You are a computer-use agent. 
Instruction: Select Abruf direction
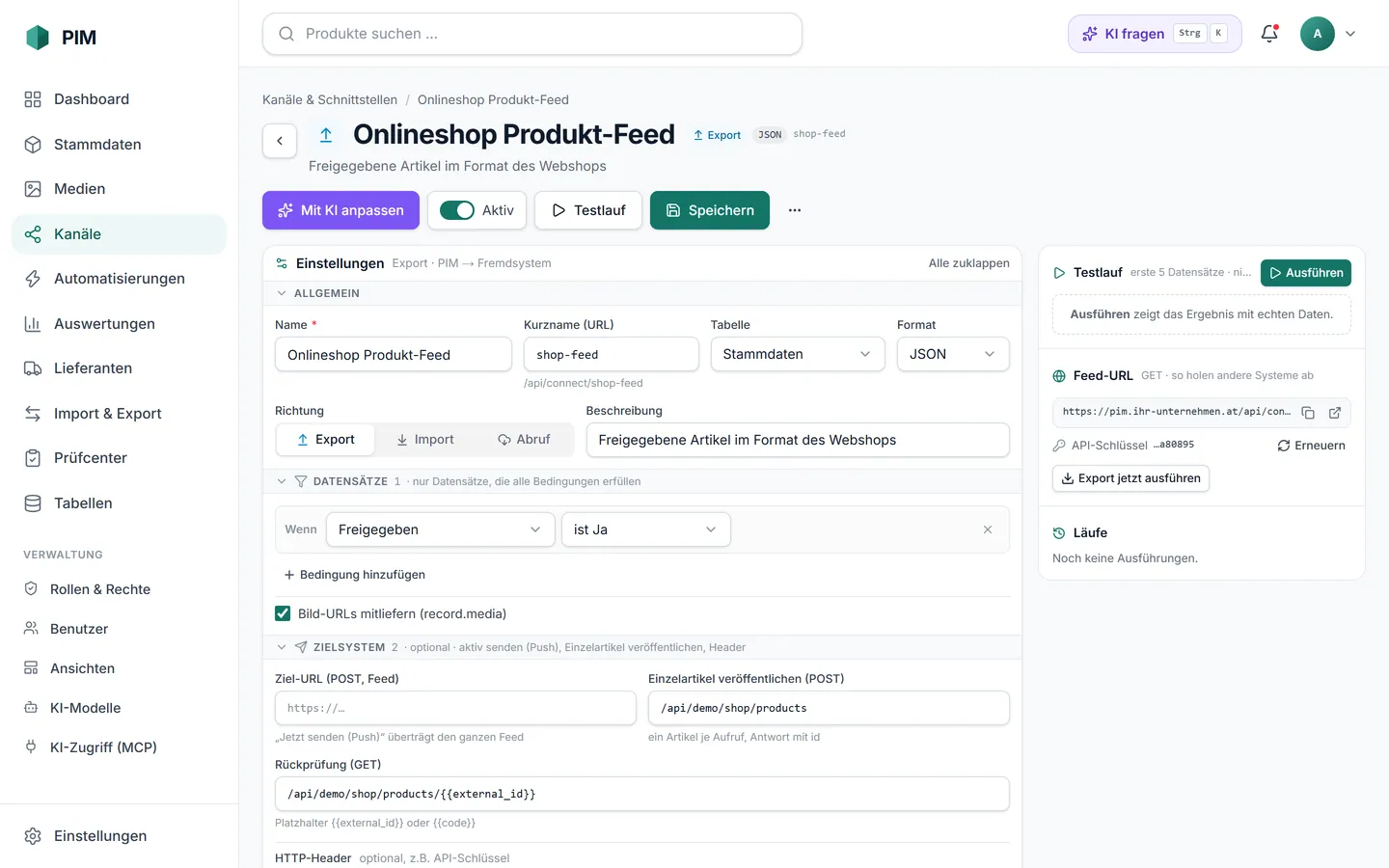click(x=524, y=440)
